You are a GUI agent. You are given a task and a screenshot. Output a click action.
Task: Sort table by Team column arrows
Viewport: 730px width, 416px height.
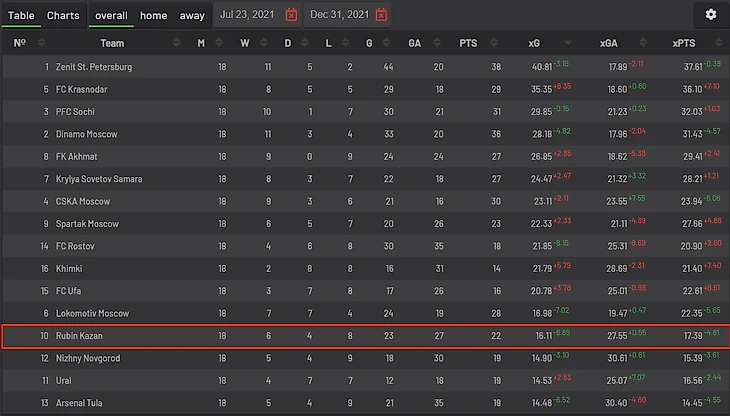point(177,43)
